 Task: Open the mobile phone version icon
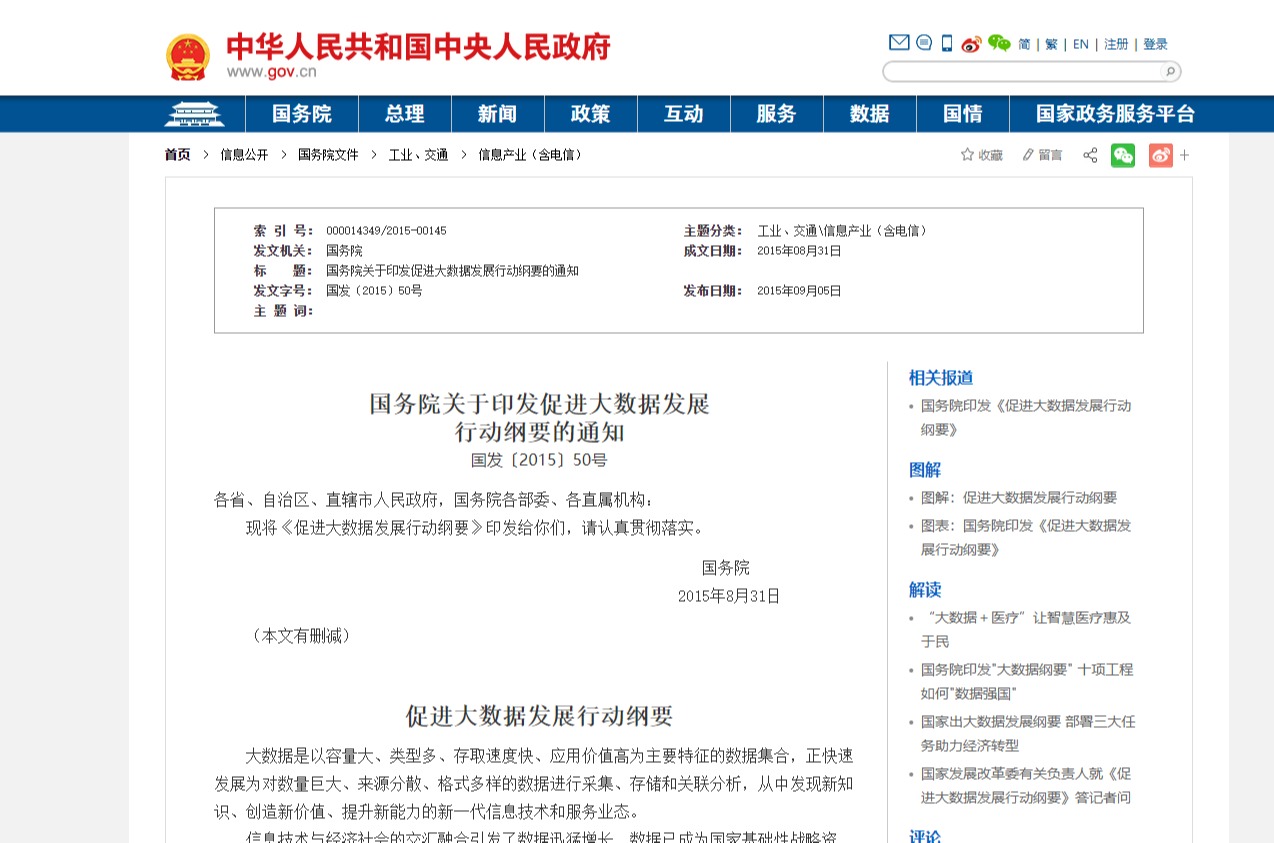pos(947,43)
